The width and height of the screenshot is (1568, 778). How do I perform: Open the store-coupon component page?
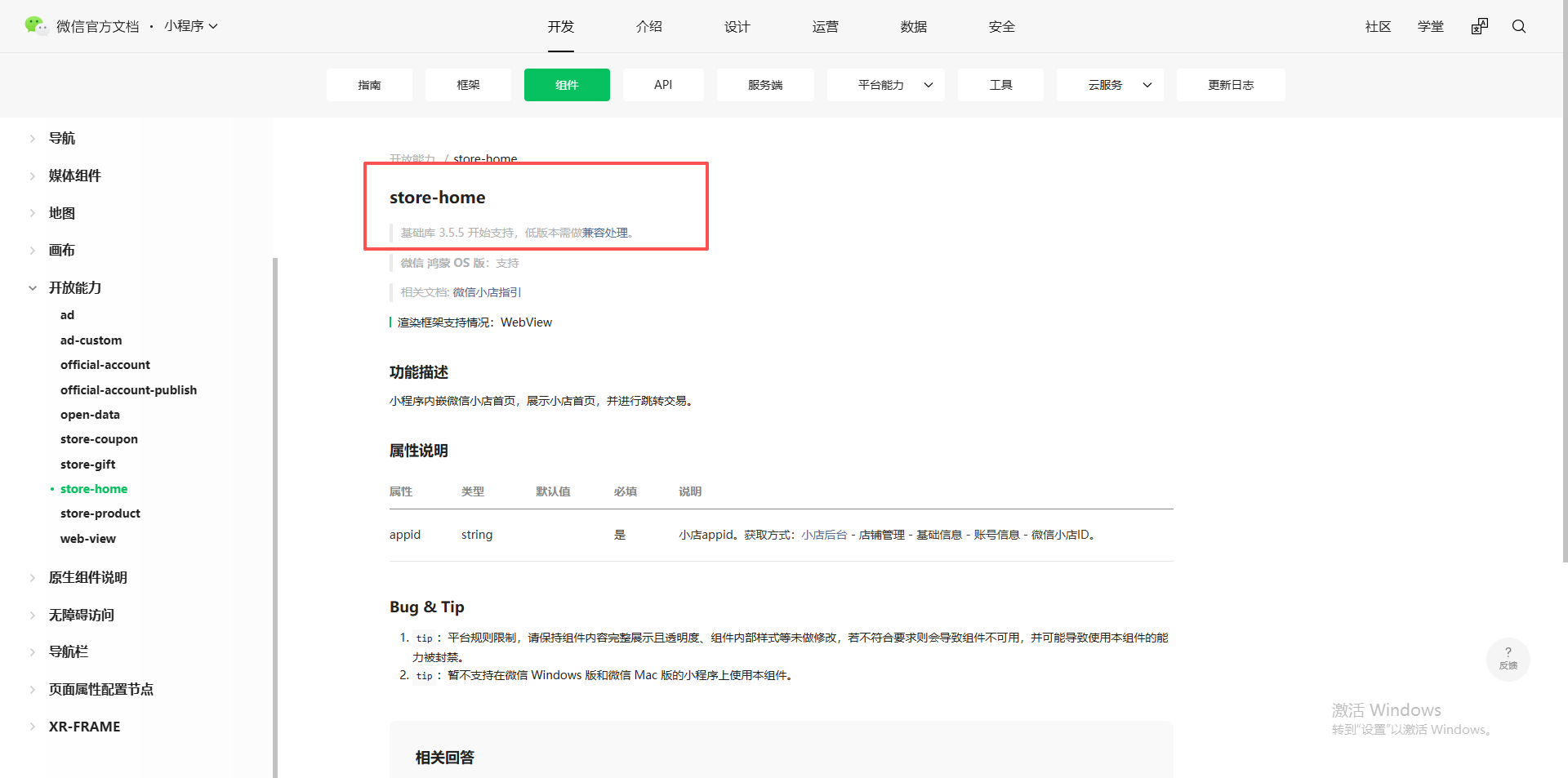pos(99,439)
